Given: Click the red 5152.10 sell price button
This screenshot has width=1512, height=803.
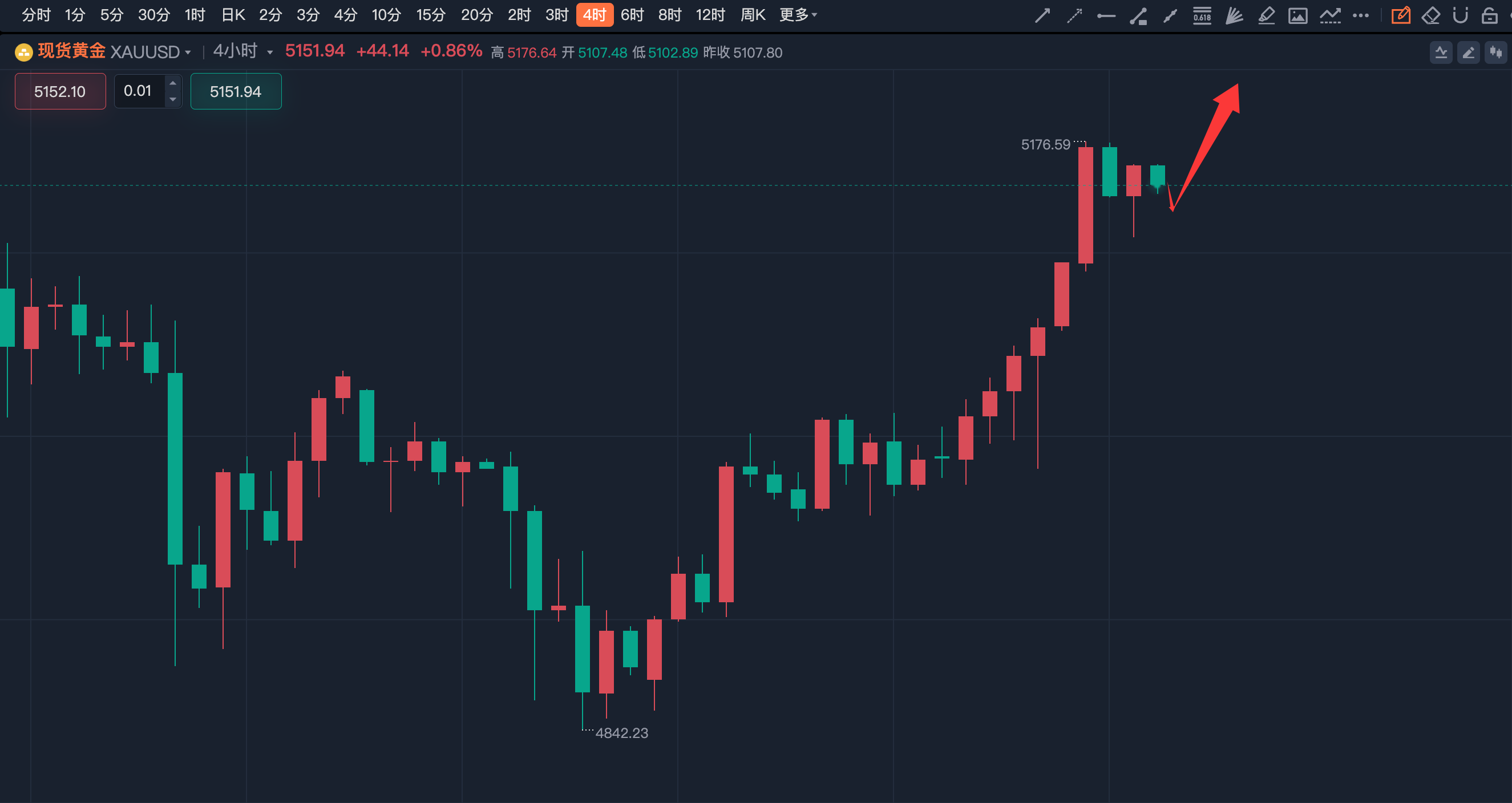Looking at the screenshot, I should point(60,91).
